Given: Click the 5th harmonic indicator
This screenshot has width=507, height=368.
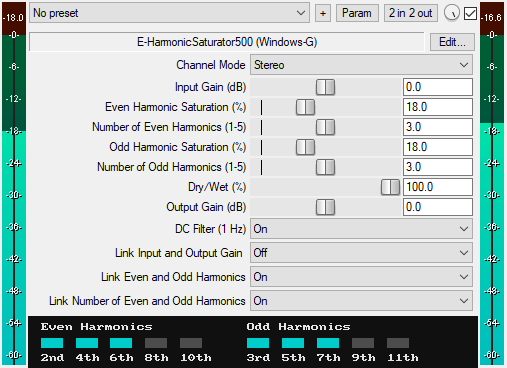Looking at the screenshot, I should tap(293, 343).
